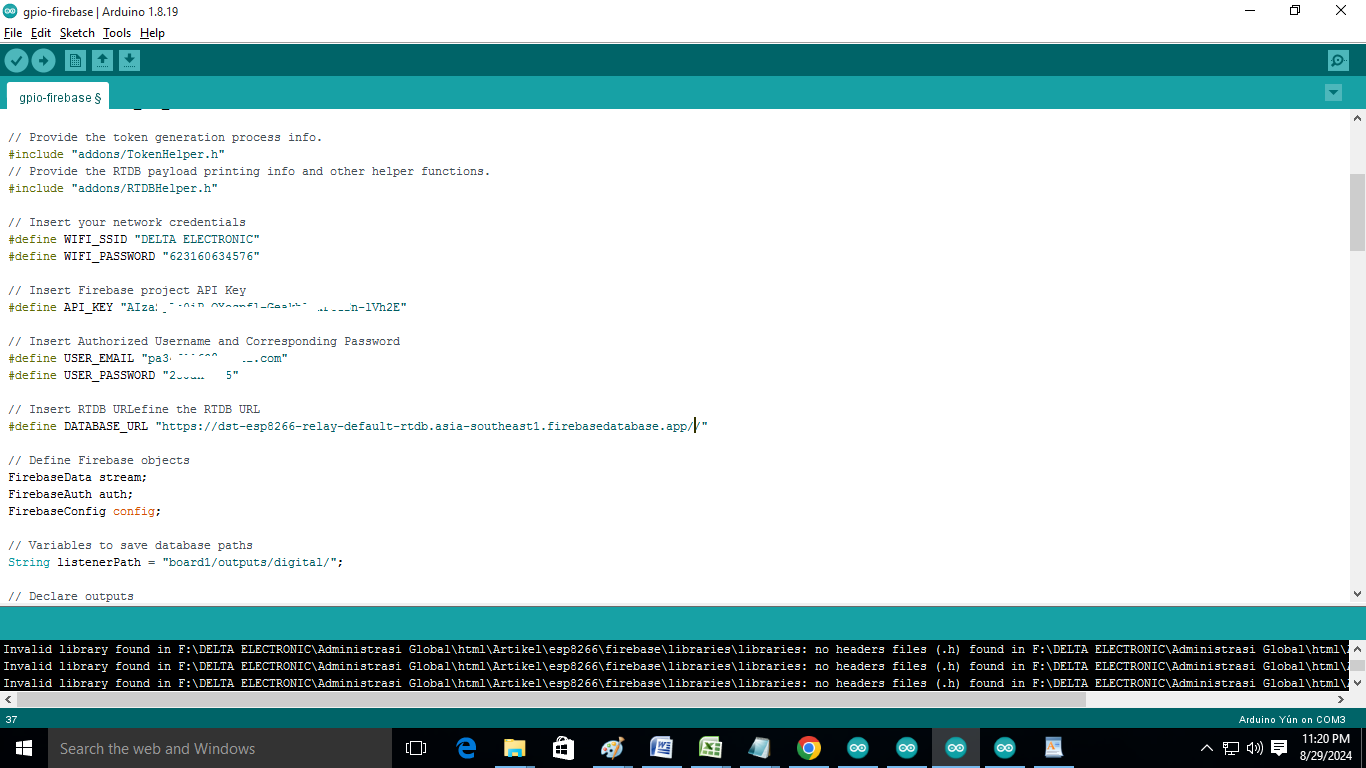Open the Help menu
Screen dimensions: 1366x768
click(x=152, y=33)
